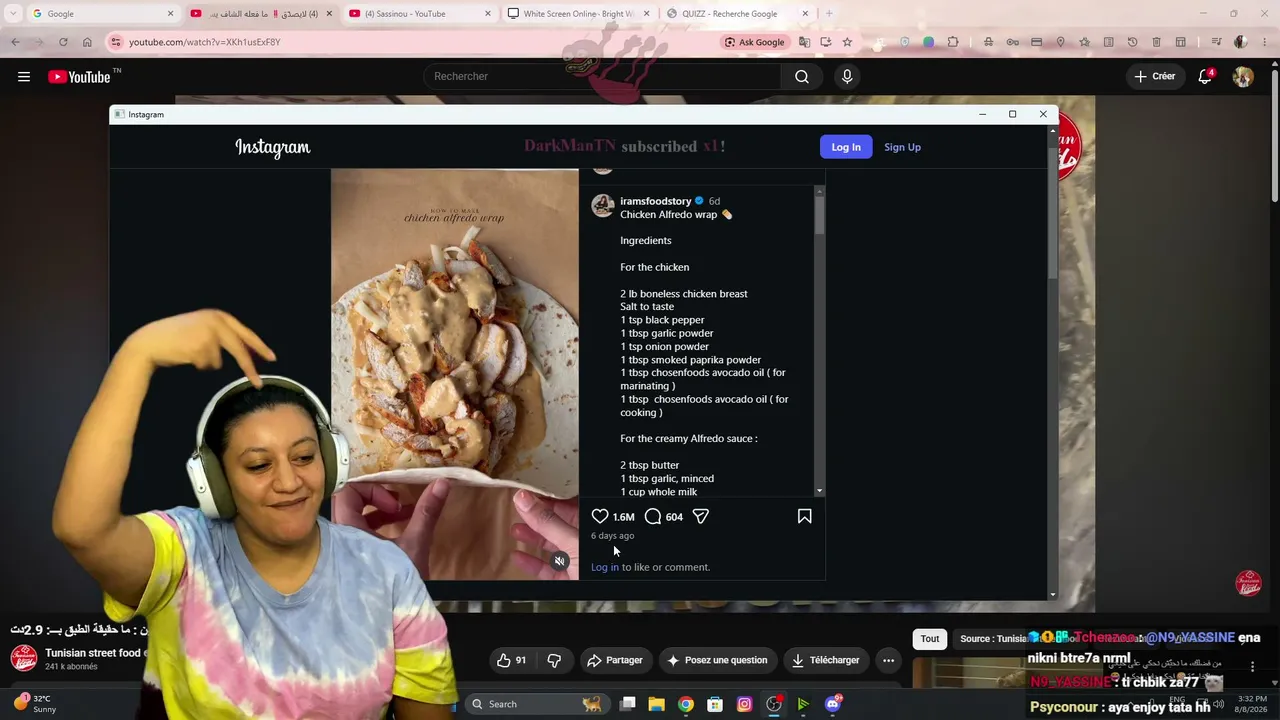Close the Sassinou - YouTube tab
The image size is (1280, 720).
(488, 14)
